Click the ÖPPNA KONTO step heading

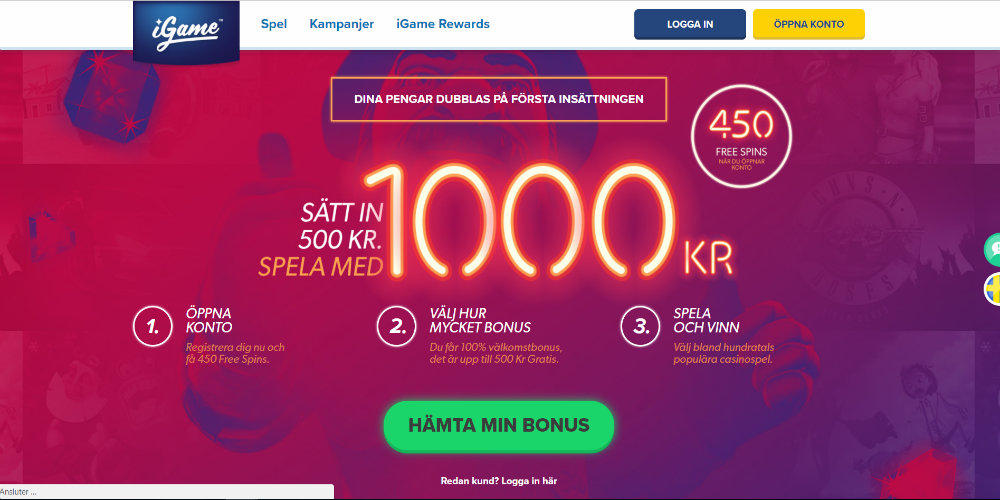tap(209, 321)
